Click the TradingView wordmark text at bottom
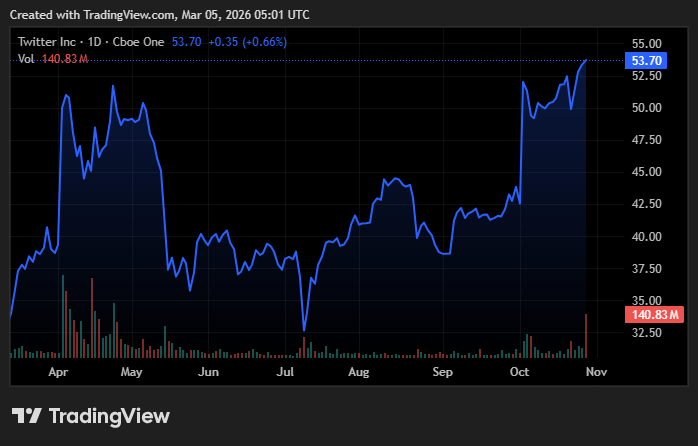Viewport: 698px width, 446px height. click(109, 416)
